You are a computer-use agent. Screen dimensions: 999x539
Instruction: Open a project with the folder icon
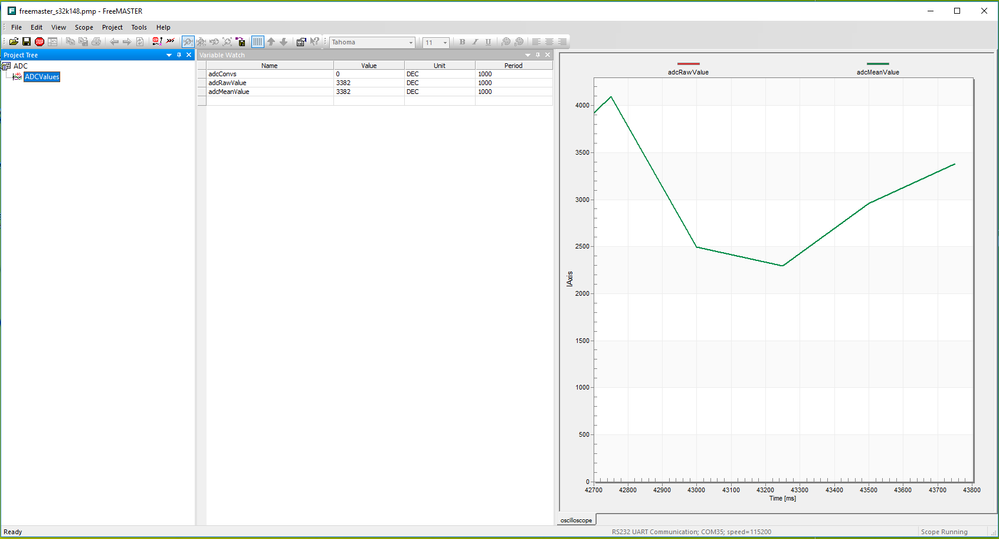click(x=13, y=42)
